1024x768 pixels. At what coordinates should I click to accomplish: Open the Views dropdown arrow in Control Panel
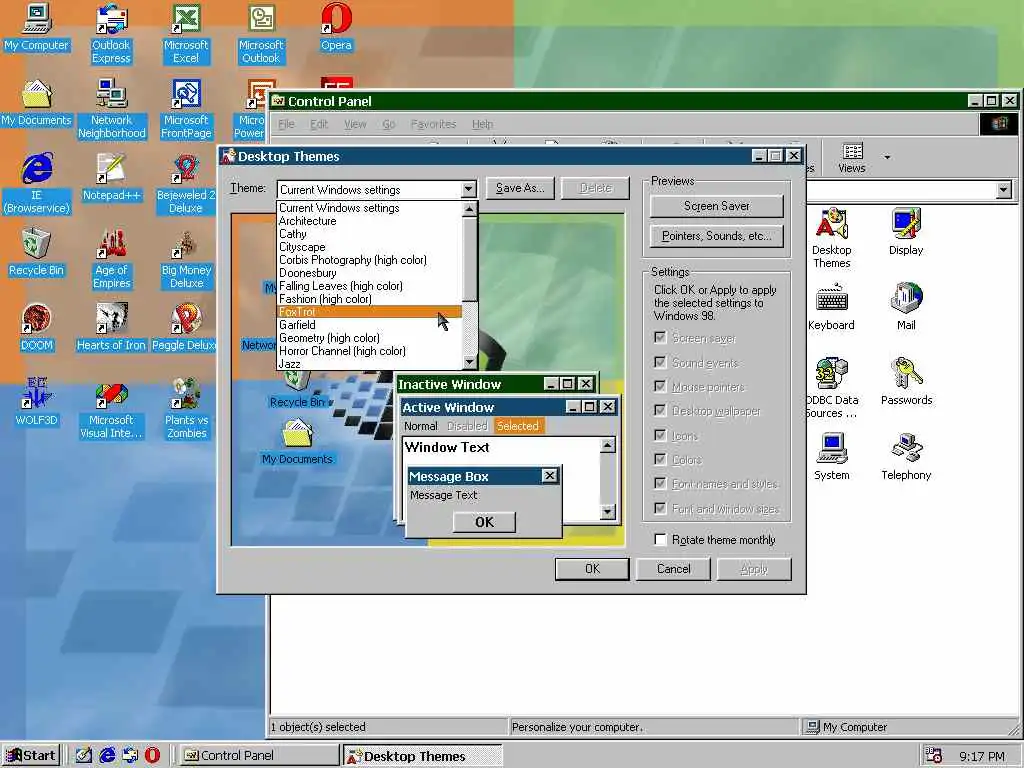(887, 157)
